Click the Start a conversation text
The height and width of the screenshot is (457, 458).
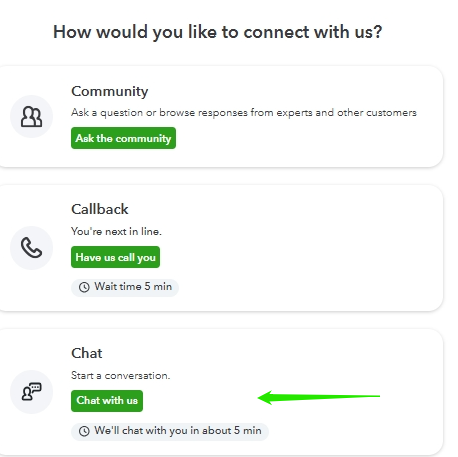(x=120, y=376)
